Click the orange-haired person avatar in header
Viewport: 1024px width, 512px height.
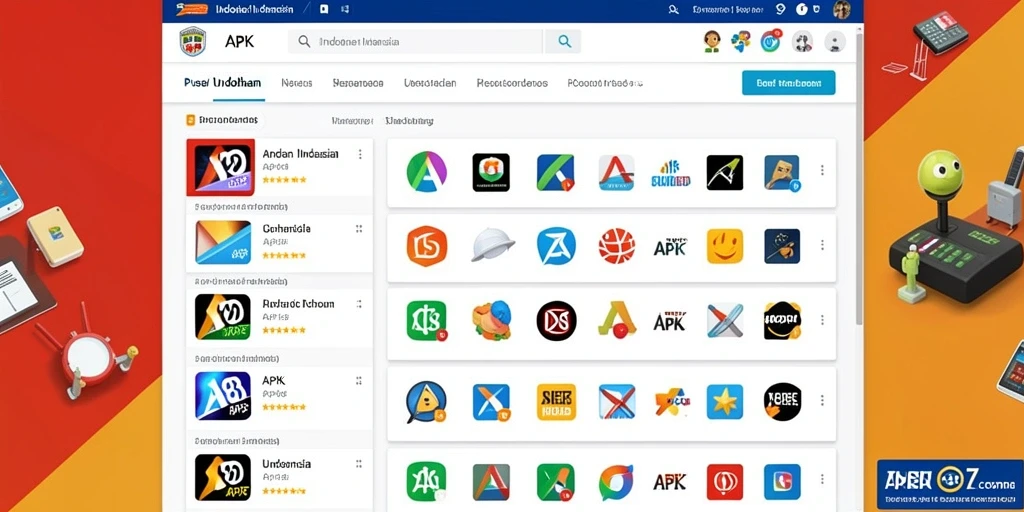pyautogui.click(x=711, y=42)
